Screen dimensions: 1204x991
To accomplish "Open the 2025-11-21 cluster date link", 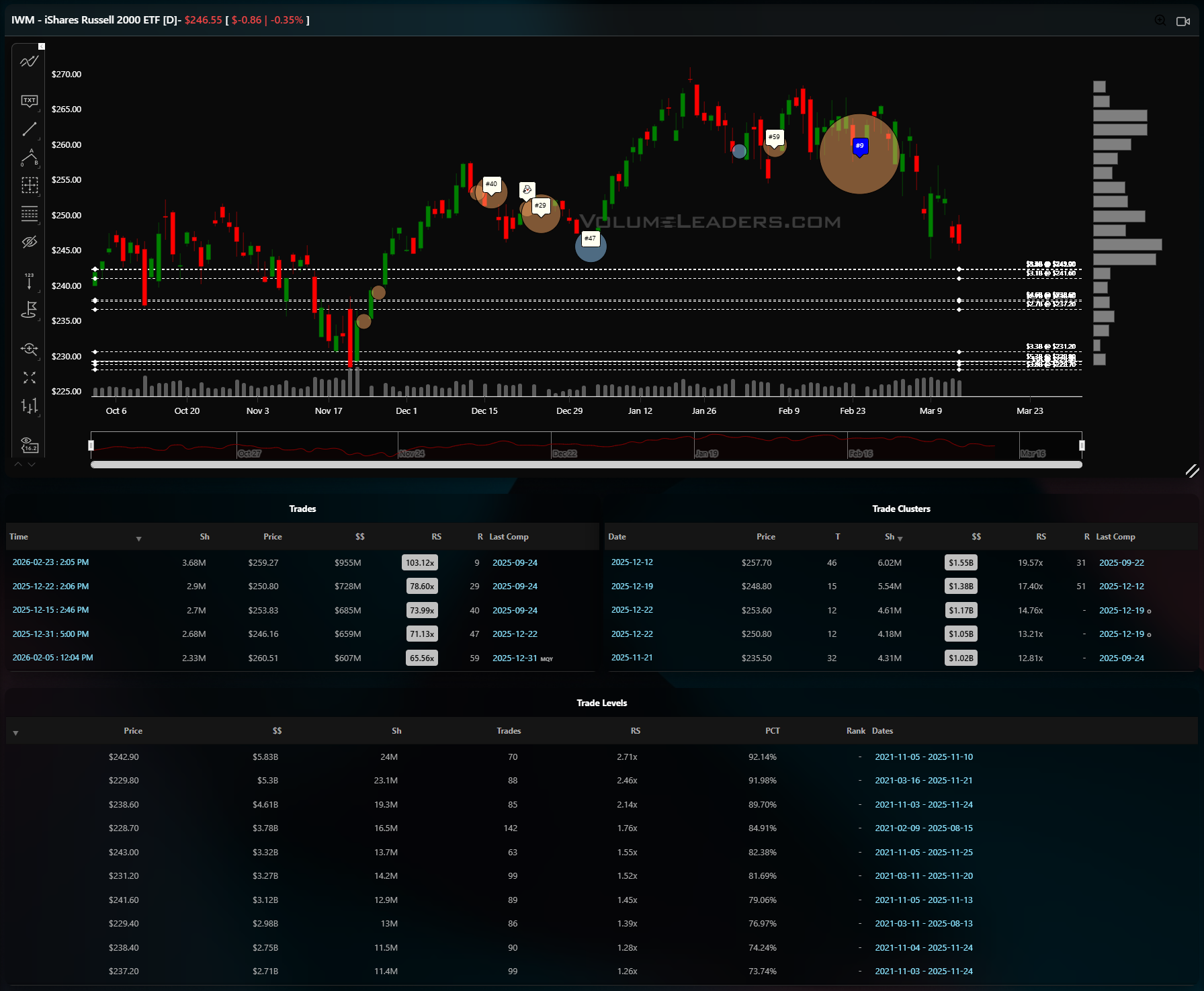I will click(x=632, y=658).
